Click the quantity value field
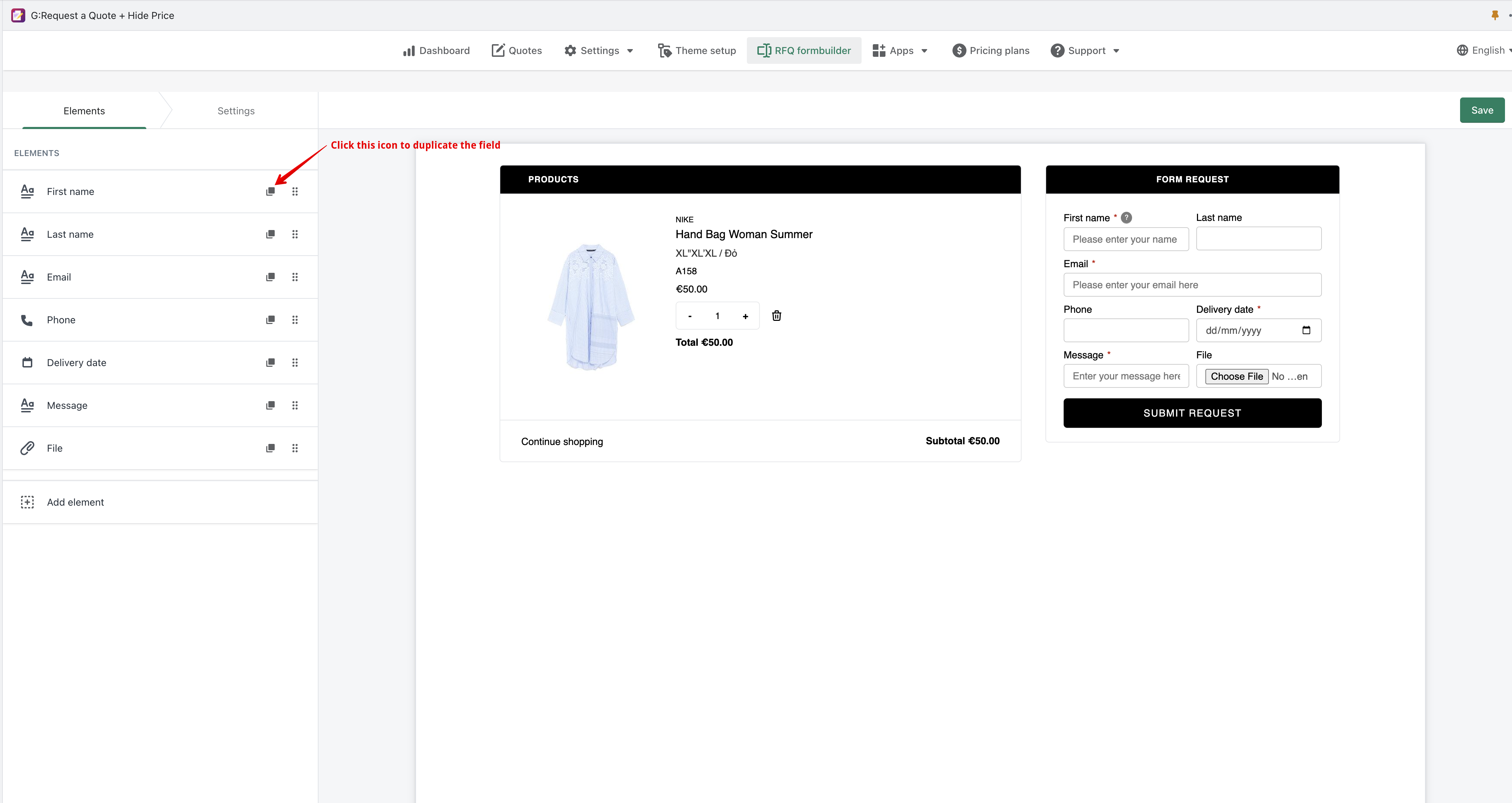The image size is (1512, 803). click(x=717, y=316)
